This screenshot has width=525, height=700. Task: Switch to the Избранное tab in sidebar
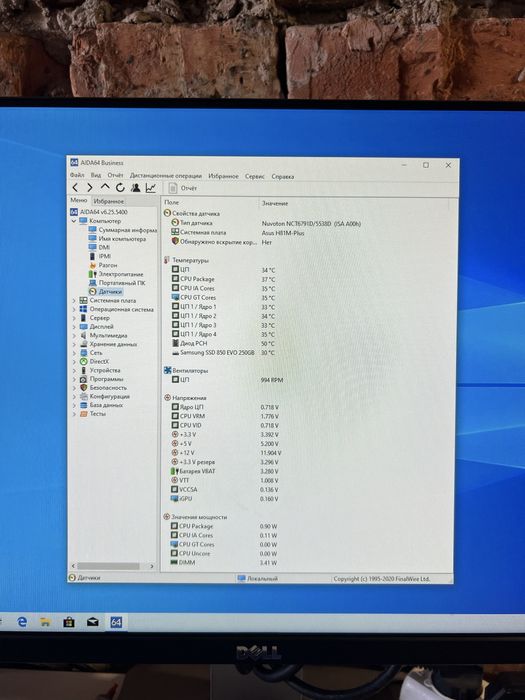[x=108, y=201]
